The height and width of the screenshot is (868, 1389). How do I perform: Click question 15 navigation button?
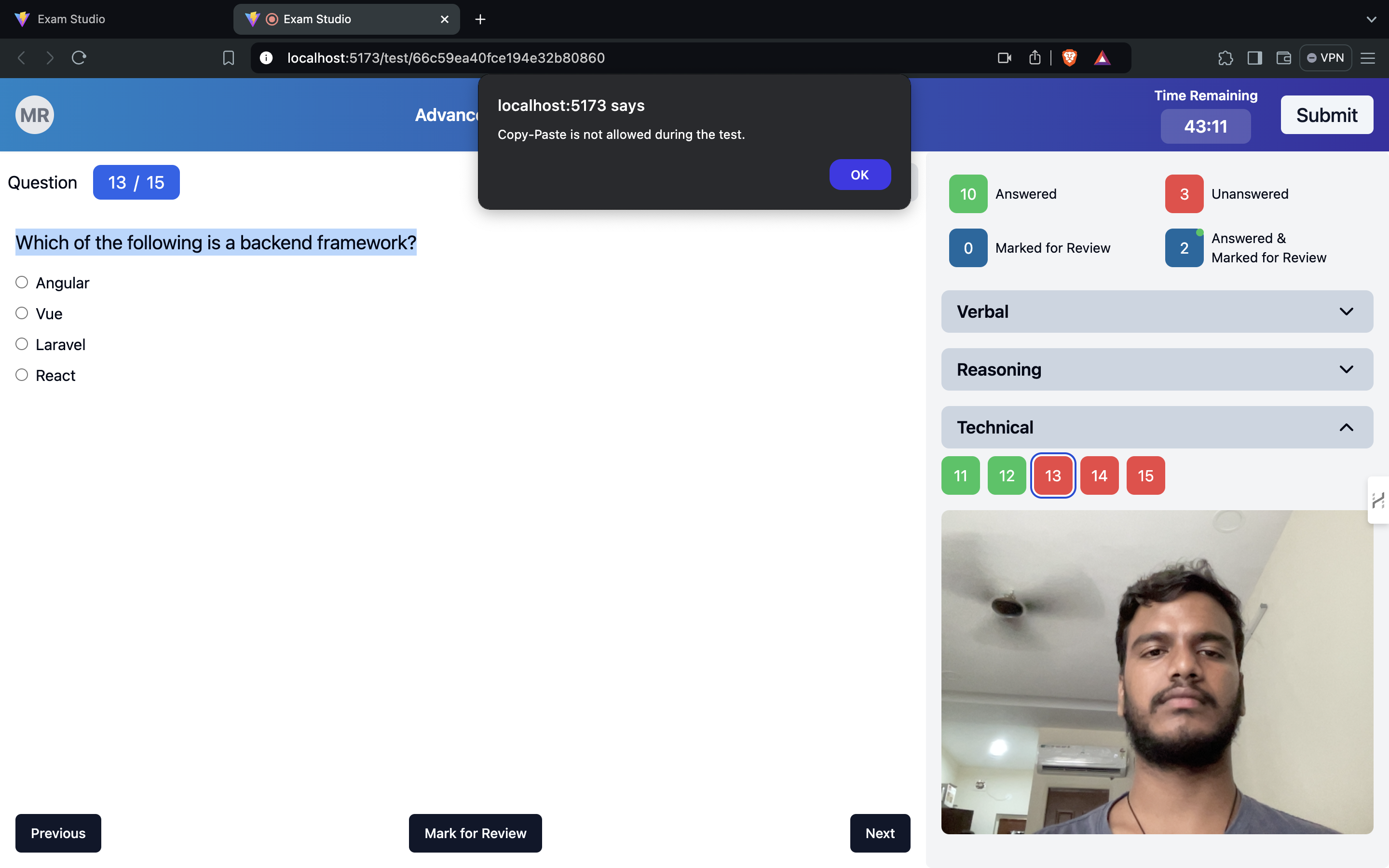[1145, 475]
